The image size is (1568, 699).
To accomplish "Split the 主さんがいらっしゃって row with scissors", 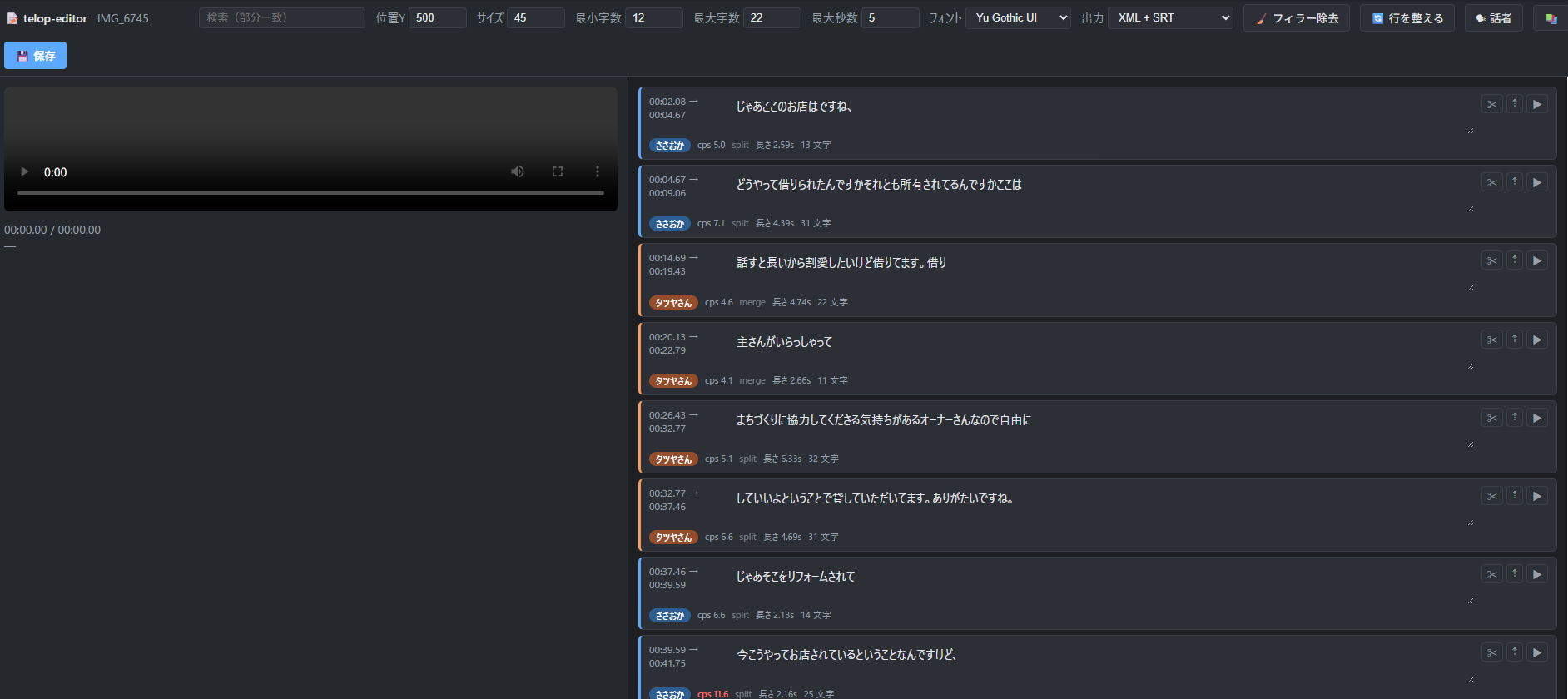I will click(1491, 340).
